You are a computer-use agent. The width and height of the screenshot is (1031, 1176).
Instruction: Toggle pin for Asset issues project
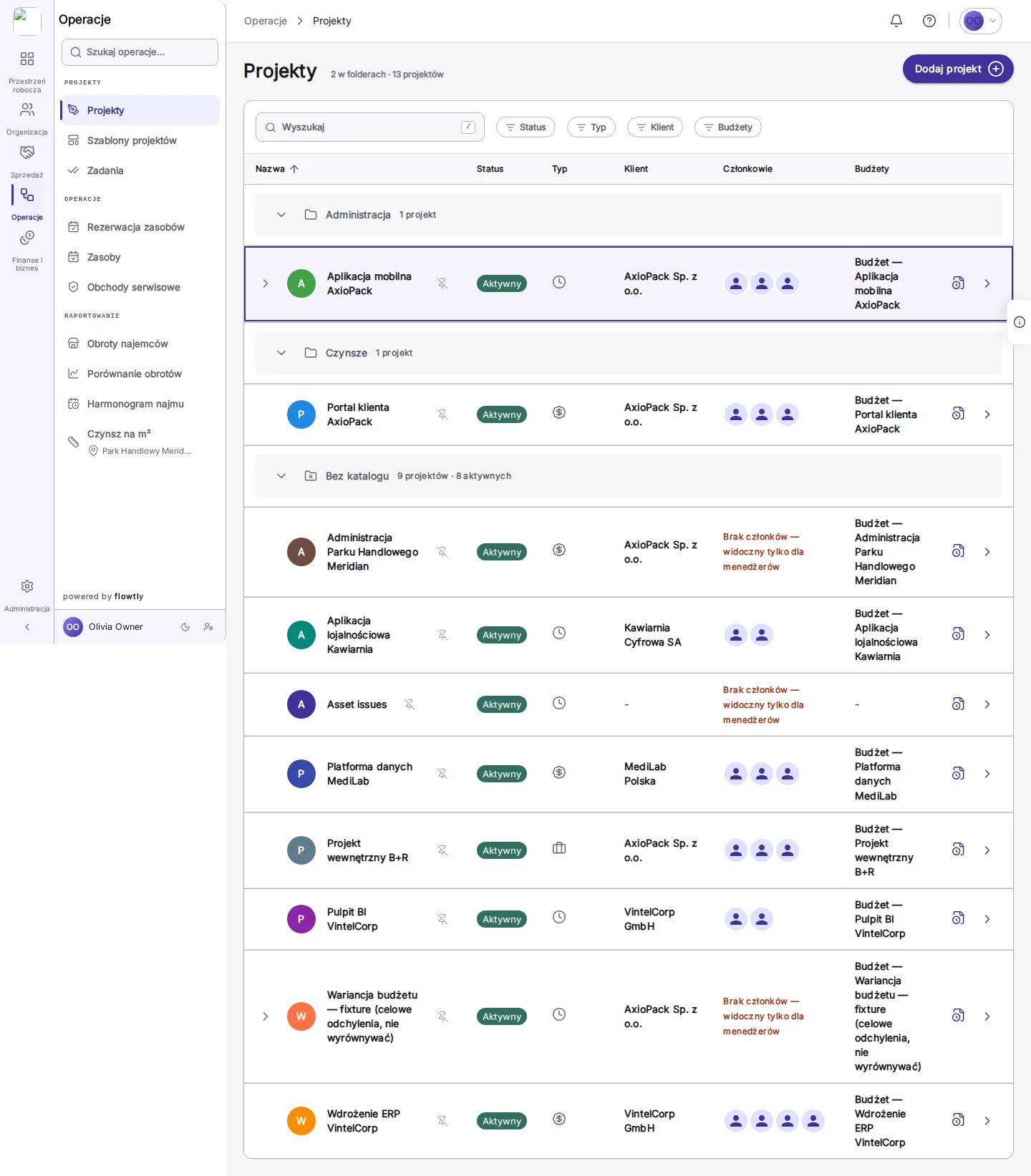click(x=410, y=704)
